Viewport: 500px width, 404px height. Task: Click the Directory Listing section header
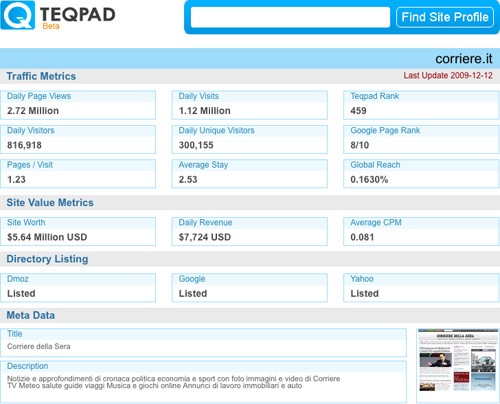[47, 259]
